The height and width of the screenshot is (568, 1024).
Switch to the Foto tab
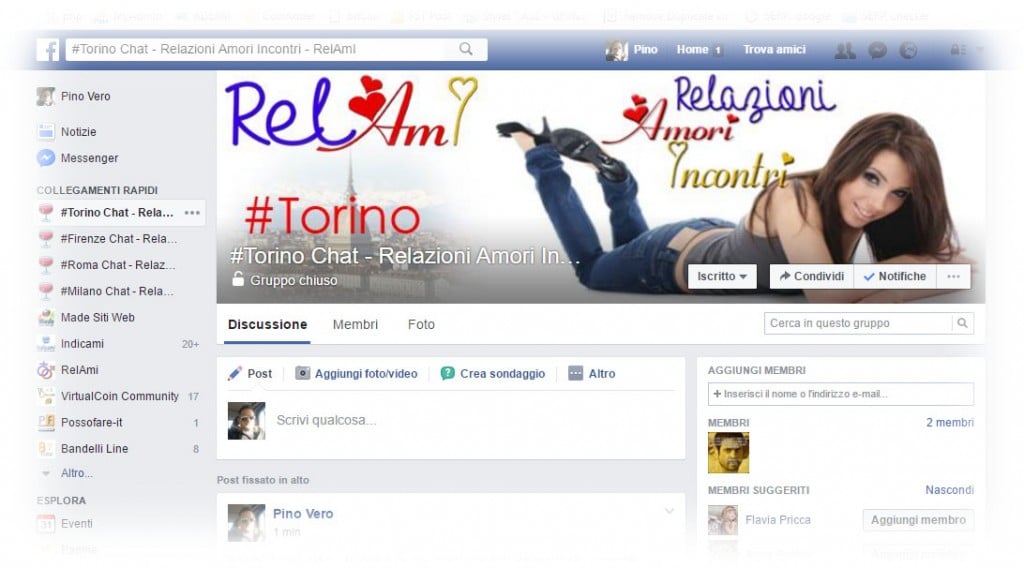(421, 324)
